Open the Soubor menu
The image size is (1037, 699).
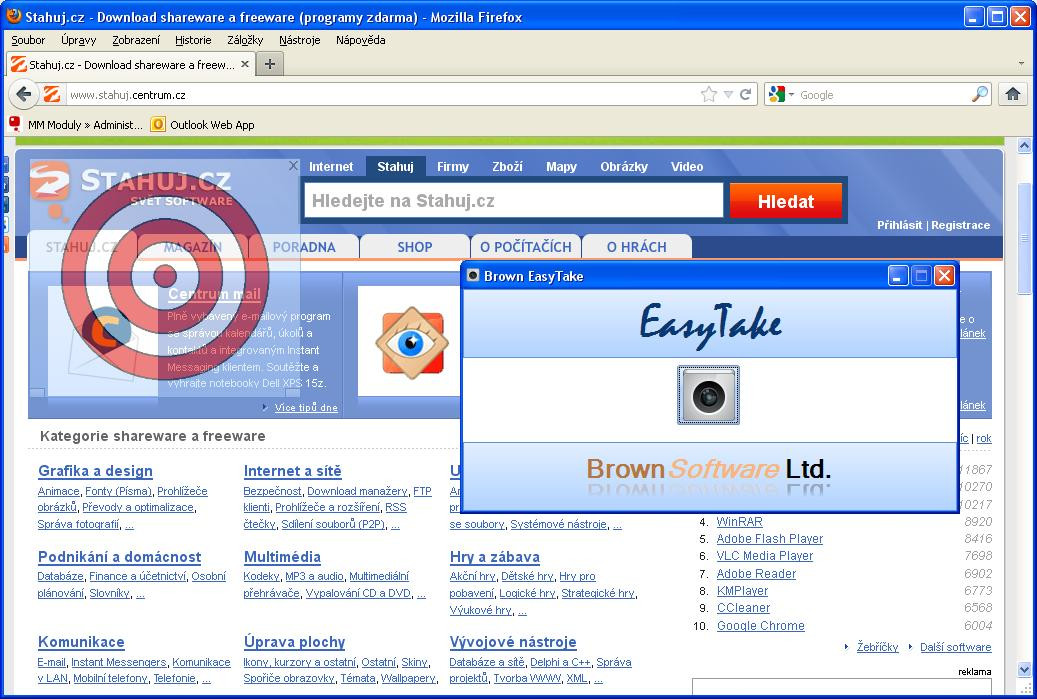[28, 40]
